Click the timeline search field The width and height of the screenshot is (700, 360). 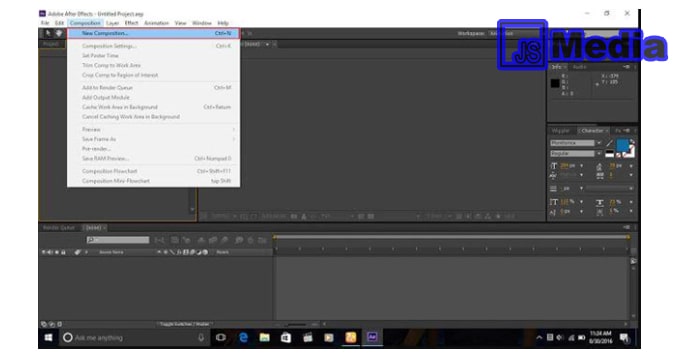tap(118, 240)
